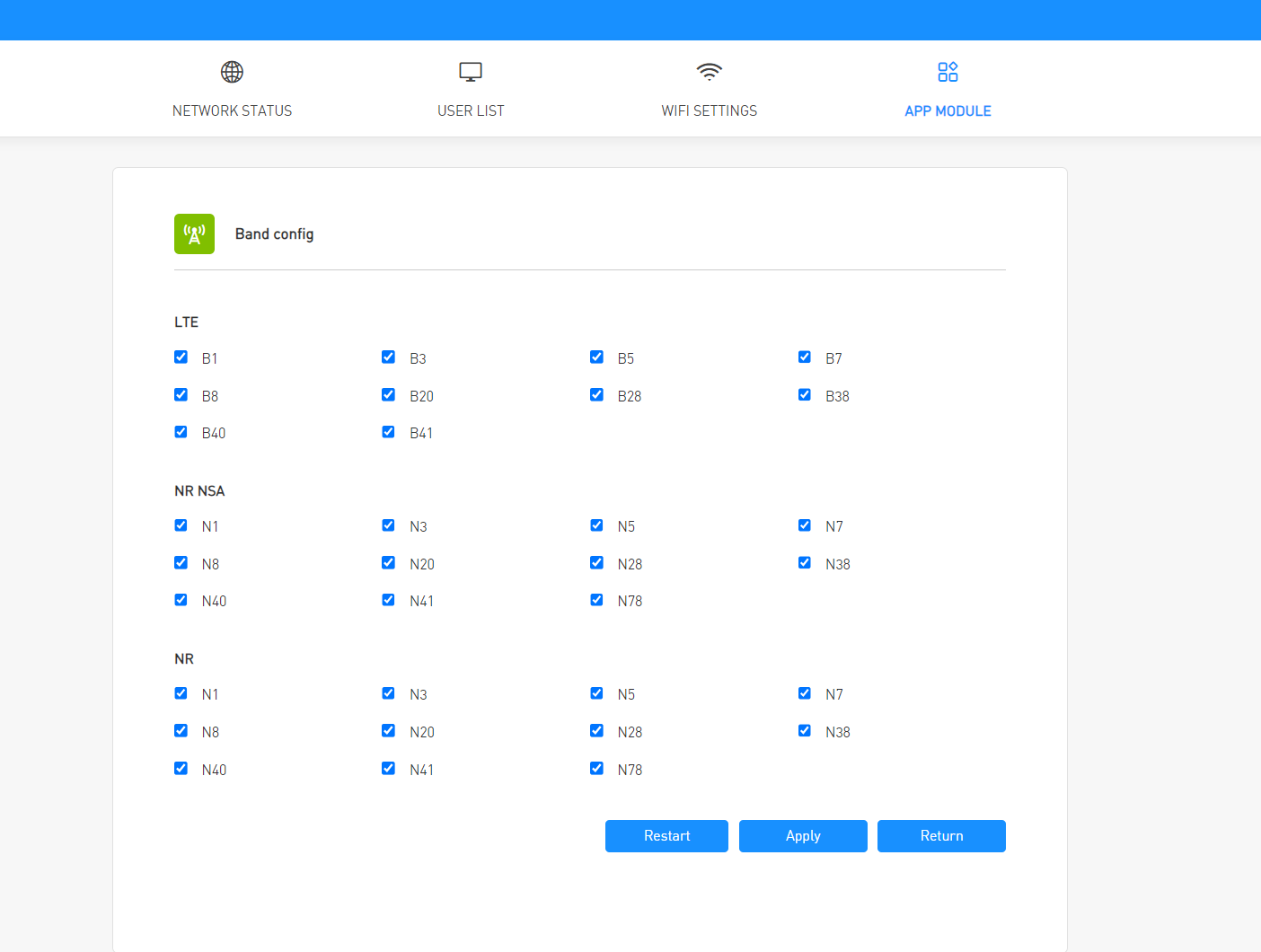Disable N5 checkbox under NR NSA

click(x=596, y=524)
